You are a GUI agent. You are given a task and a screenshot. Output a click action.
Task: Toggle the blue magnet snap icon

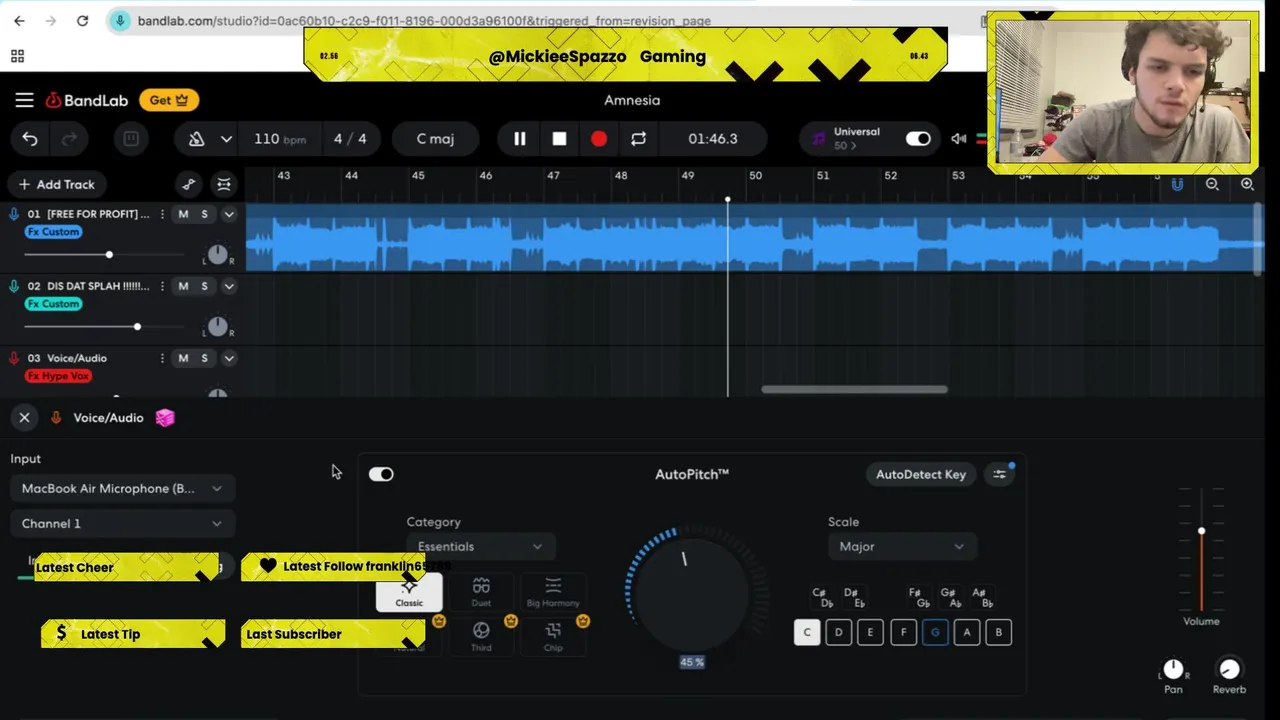tap(1177, 185)
